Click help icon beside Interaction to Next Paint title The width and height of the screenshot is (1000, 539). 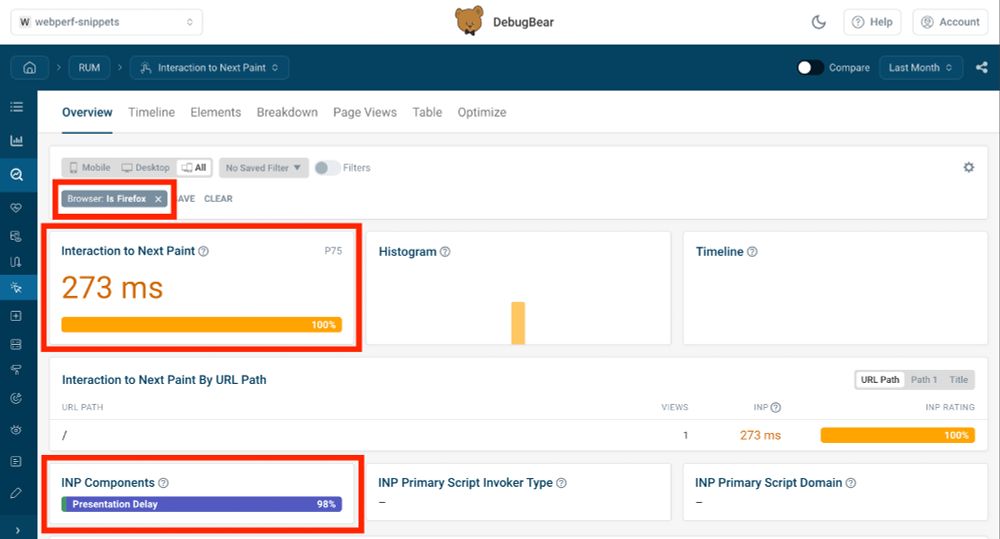tap(203, 251)
